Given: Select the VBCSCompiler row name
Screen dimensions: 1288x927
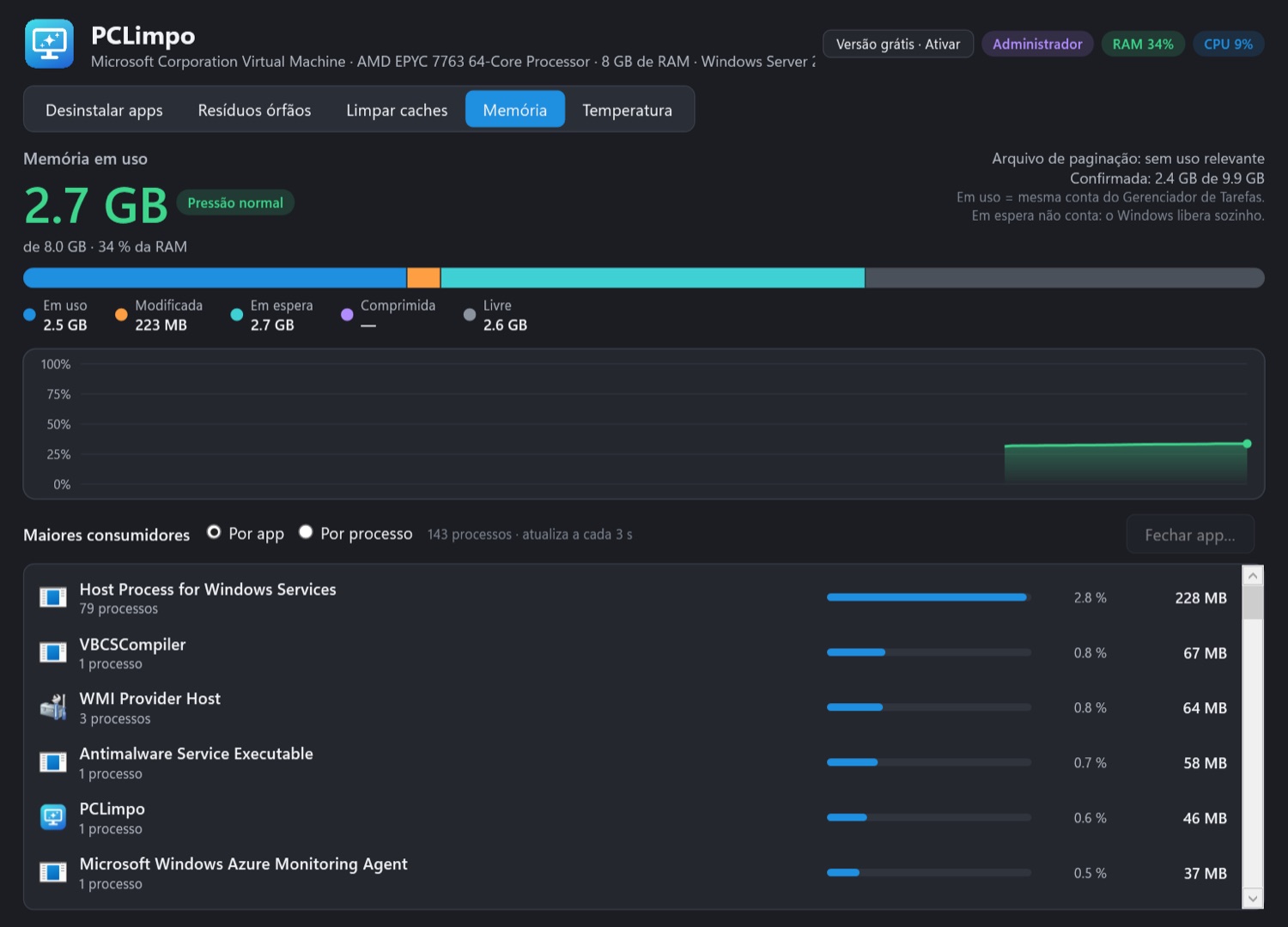Looking at the screenshot, I should pos(132,644).
